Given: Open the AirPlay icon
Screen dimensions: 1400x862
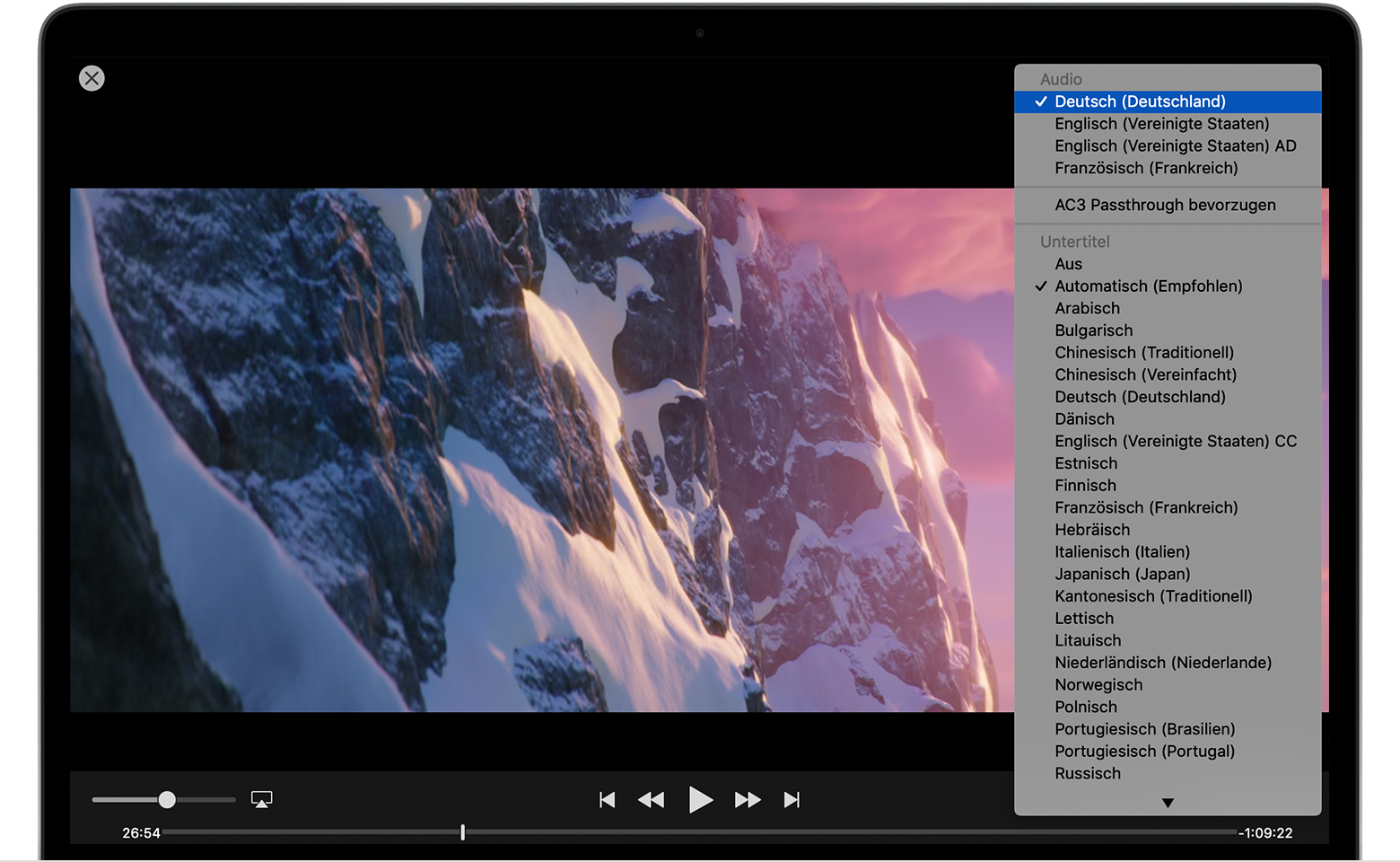Looking at the screenshot, I should click(261, 799).
